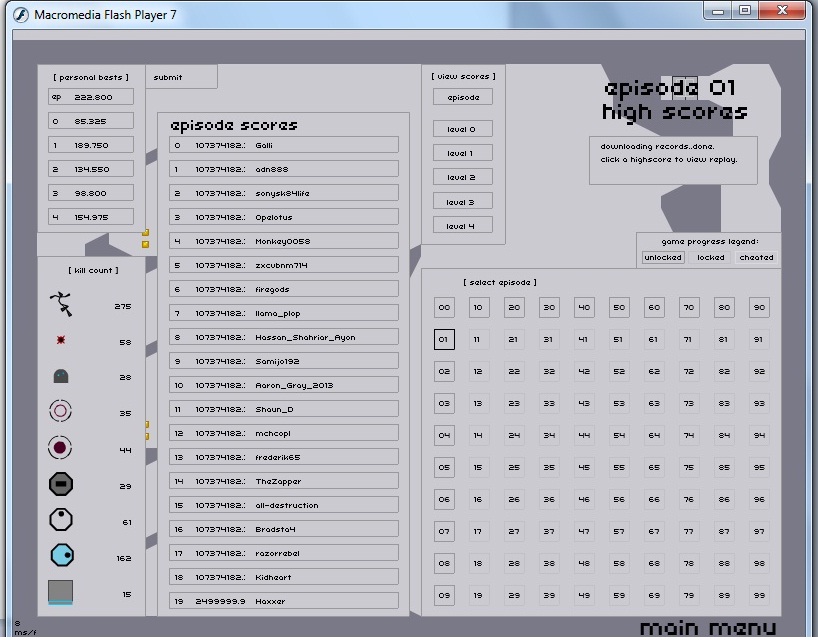818x640 pixels.
Task: Click the pink ring turret icon
Action: coord(61,410)
